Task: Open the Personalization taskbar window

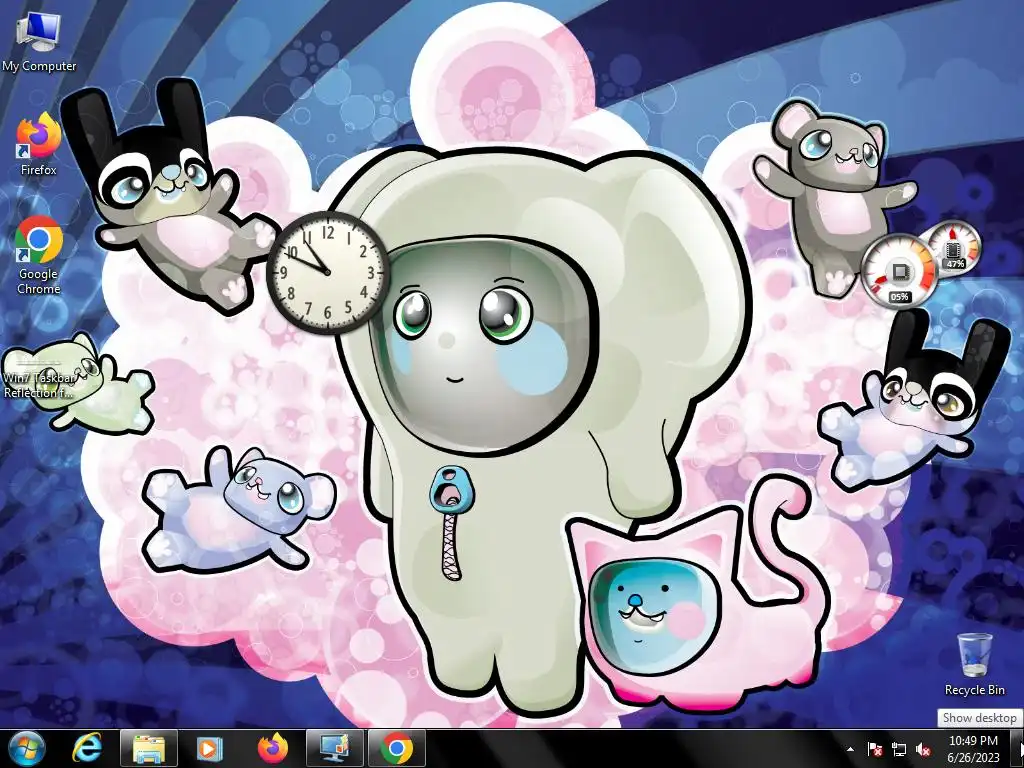Action: coord(335,748)
